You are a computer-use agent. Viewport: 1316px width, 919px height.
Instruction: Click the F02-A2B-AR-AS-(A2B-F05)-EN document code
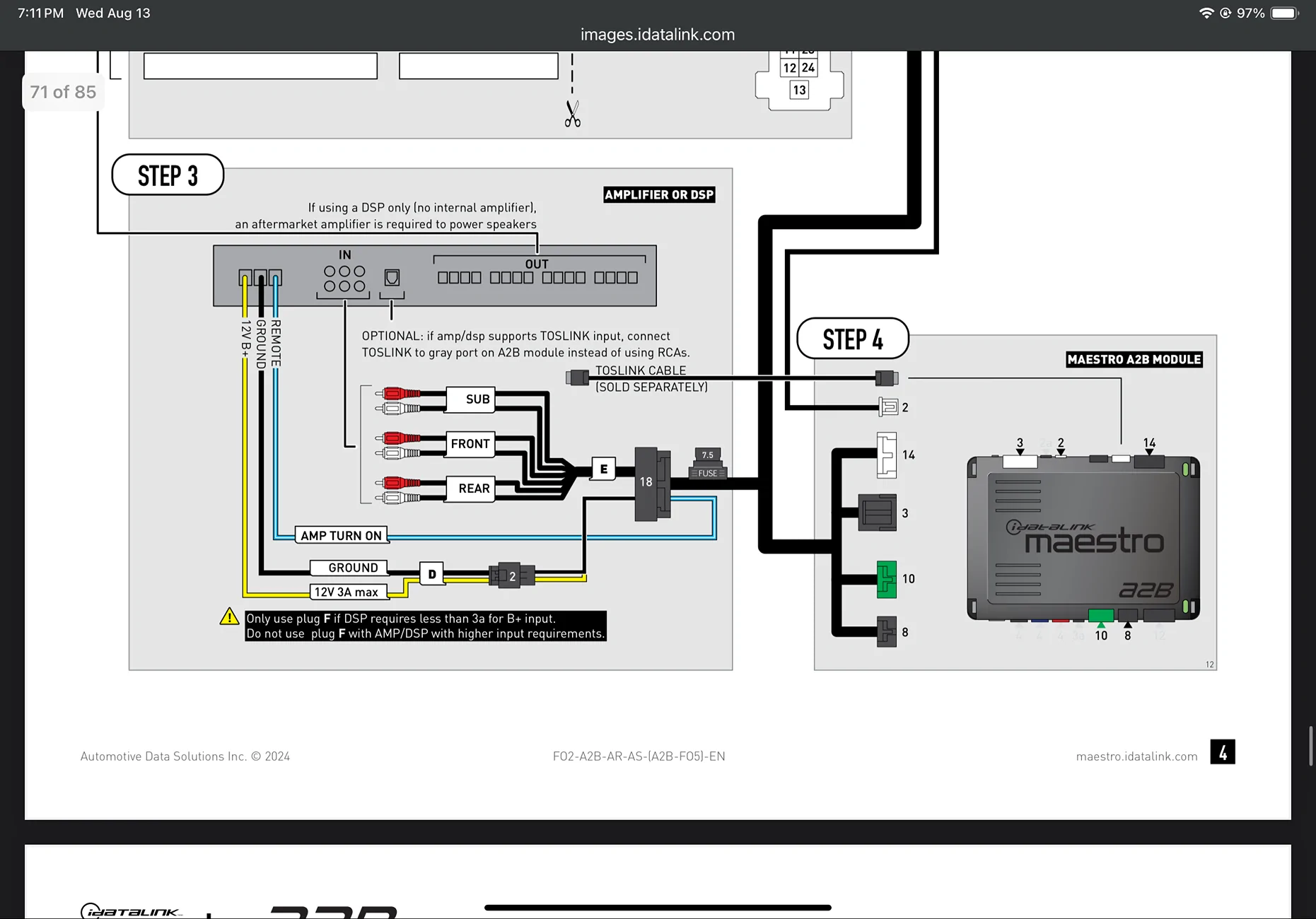639,756
